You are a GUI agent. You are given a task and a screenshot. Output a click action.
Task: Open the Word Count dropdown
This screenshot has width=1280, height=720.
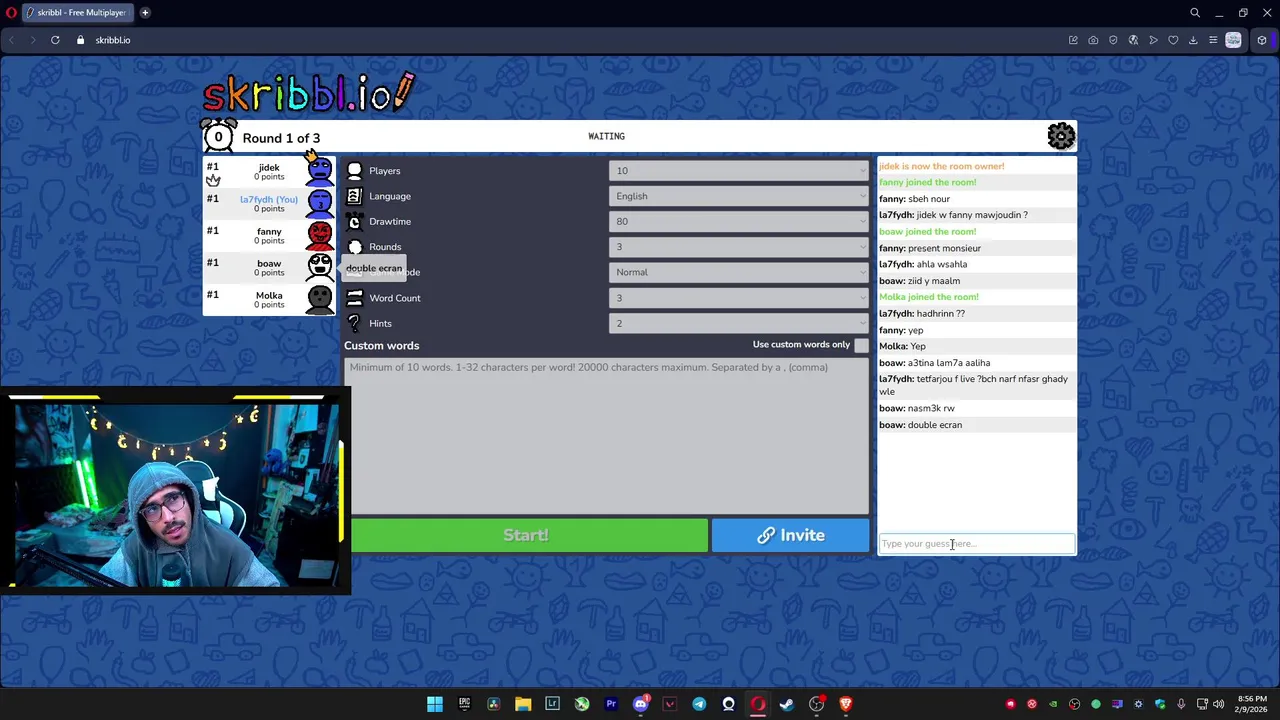point(738,298)
